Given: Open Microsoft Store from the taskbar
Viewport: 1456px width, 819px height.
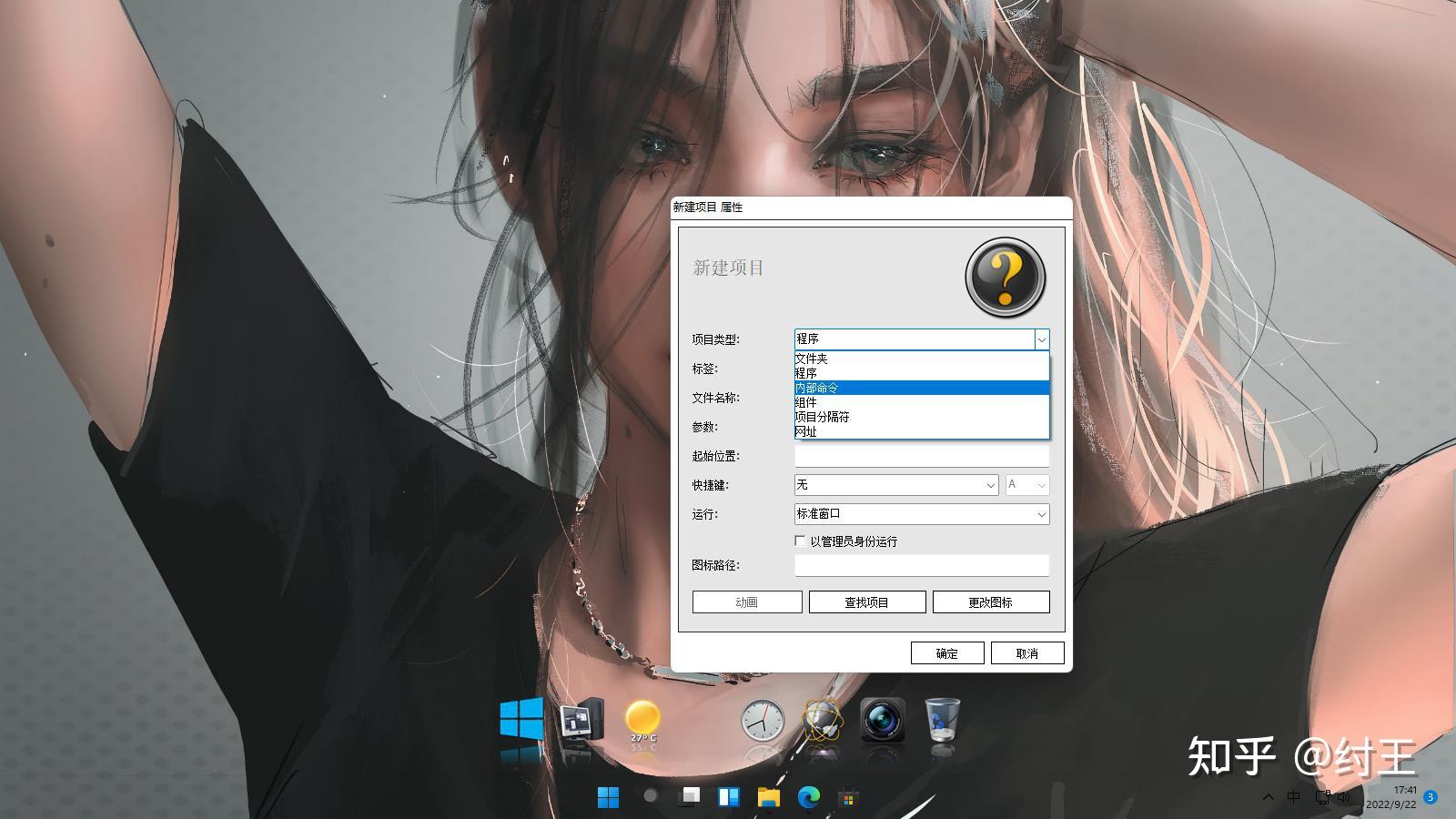Looking at the screenshot, I should 848,798.
